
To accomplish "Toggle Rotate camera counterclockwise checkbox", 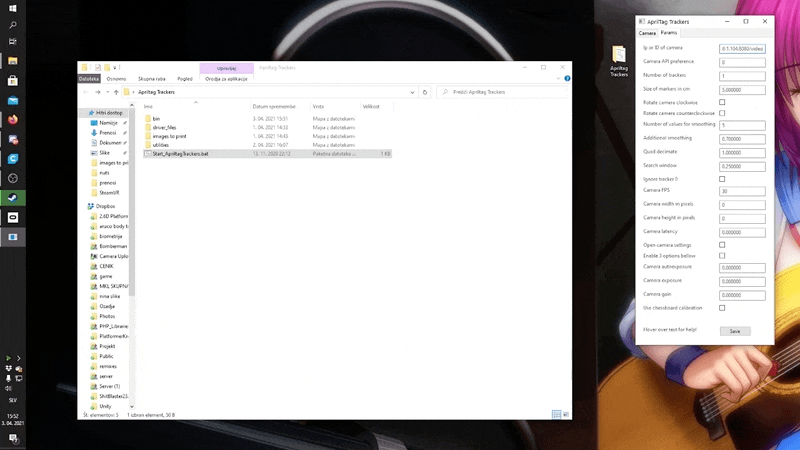I will pyautogui.click(x=722, y=113).
